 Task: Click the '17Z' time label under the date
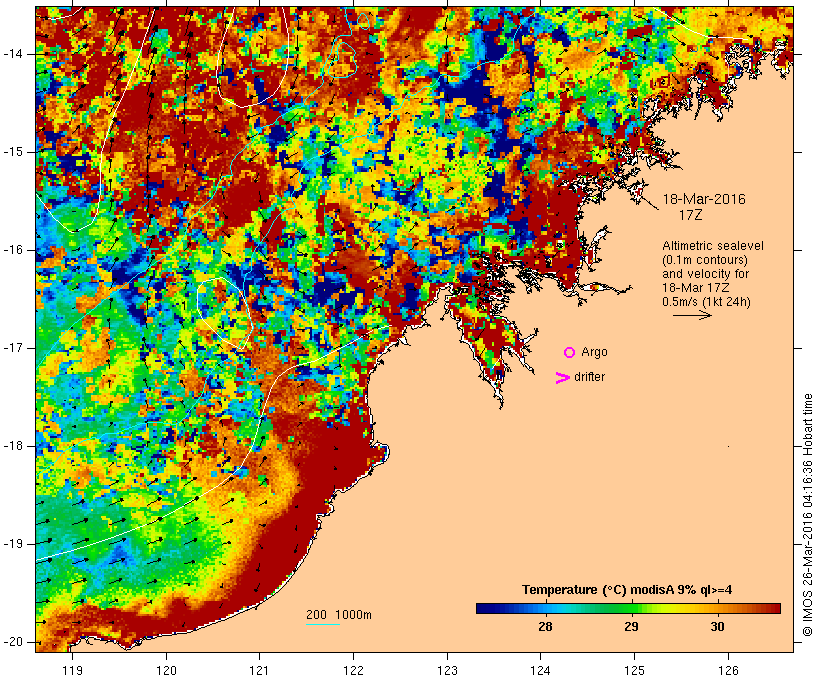tap(690, 215)
